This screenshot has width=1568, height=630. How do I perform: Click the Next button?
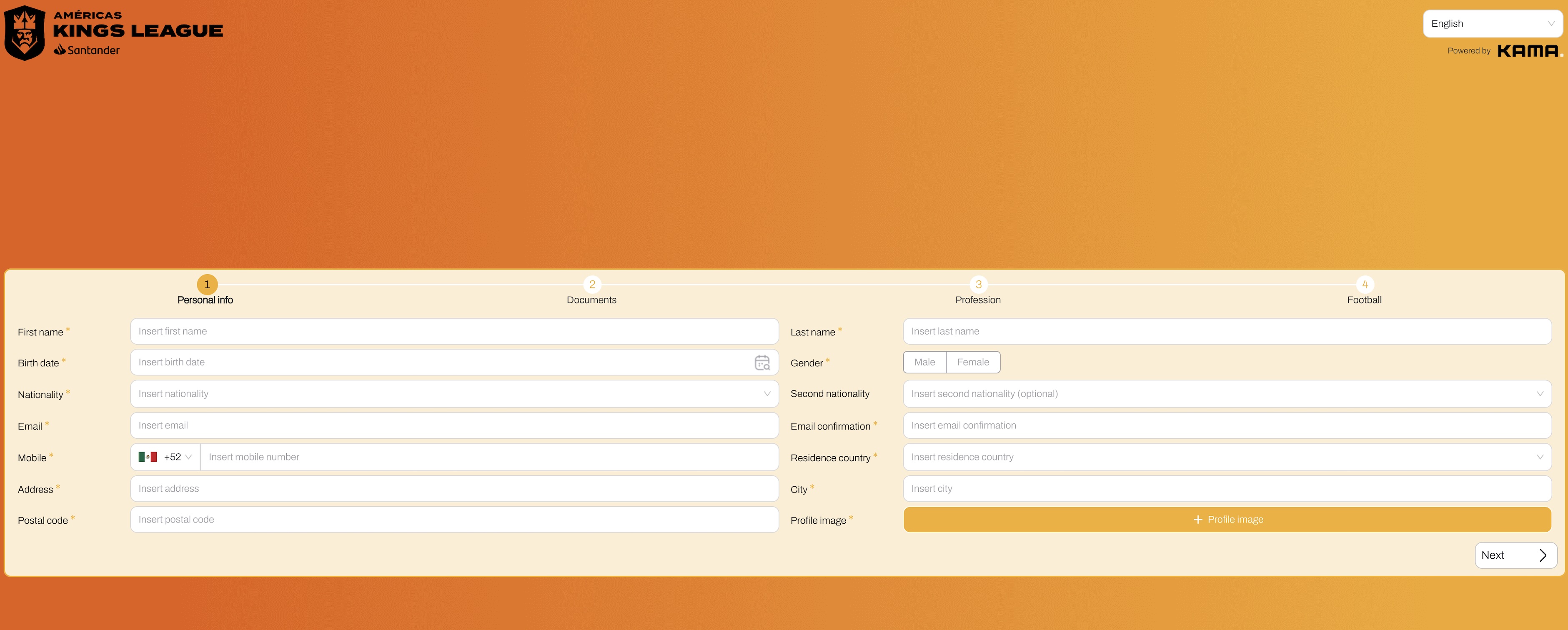tap(1515, 555)
